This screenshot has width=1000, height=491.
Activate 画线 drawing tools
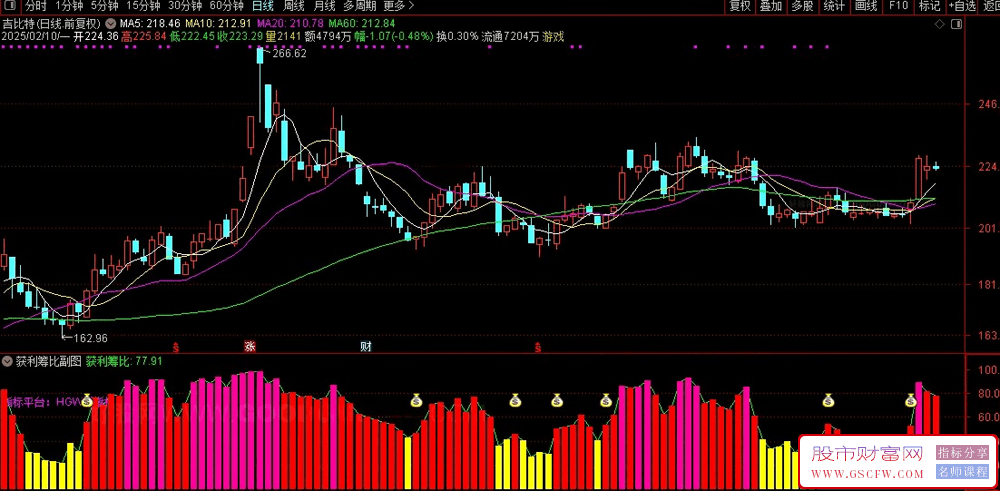(x=865, y=6)
